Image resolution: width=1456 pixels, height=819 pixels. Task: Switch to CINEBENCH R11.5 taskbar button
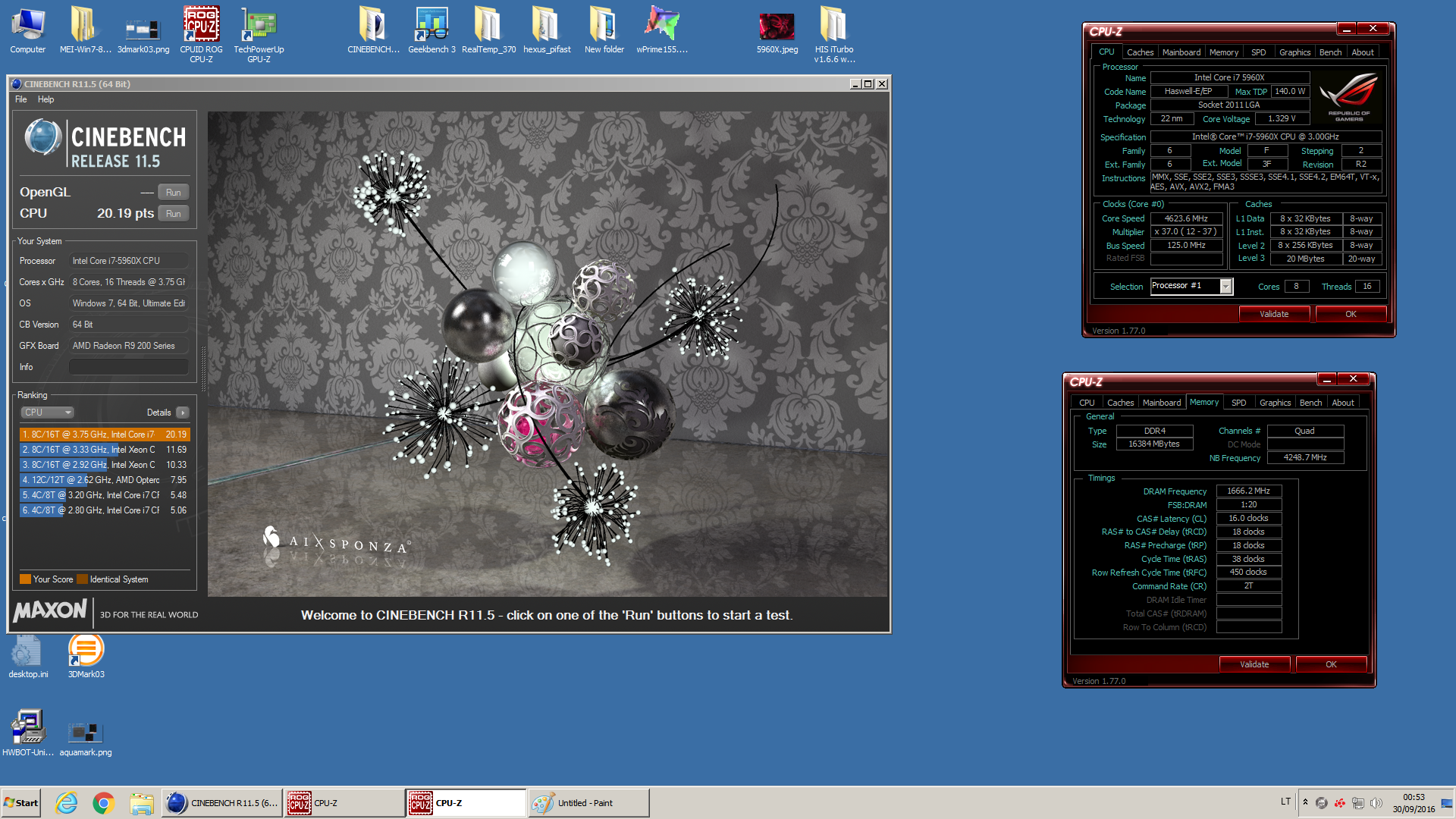coord(221,802)
